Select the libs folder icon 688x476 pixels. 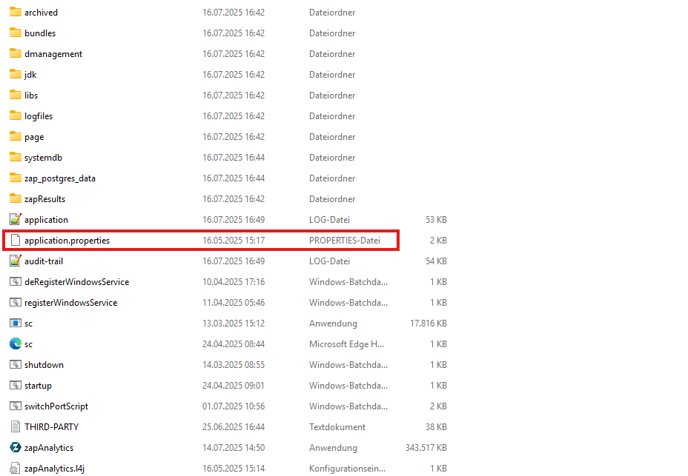pyautogui.click(x=15, y=95)
